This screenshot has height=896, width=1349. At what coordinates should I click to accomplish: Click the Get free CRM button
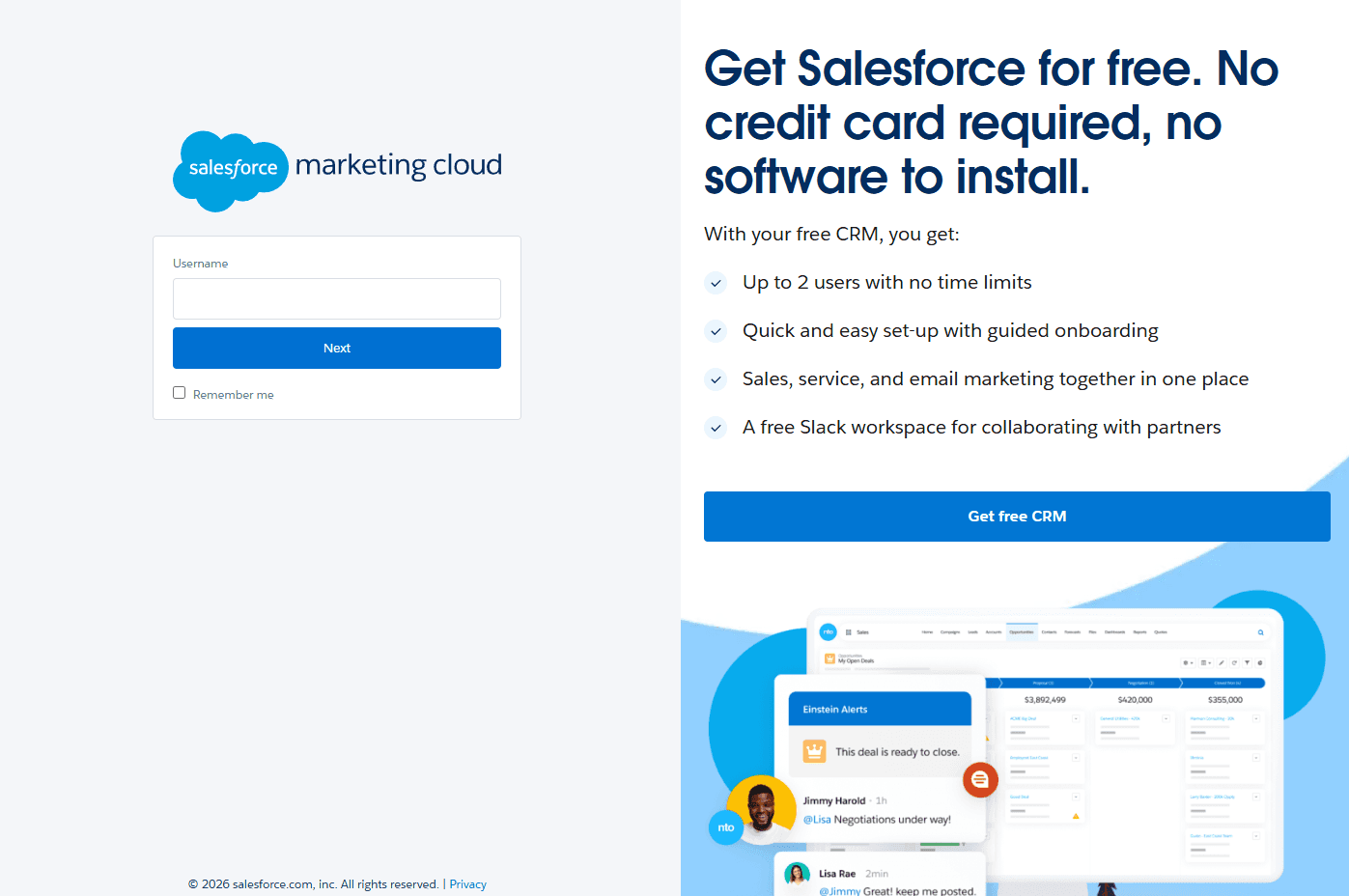point(1017,517)
